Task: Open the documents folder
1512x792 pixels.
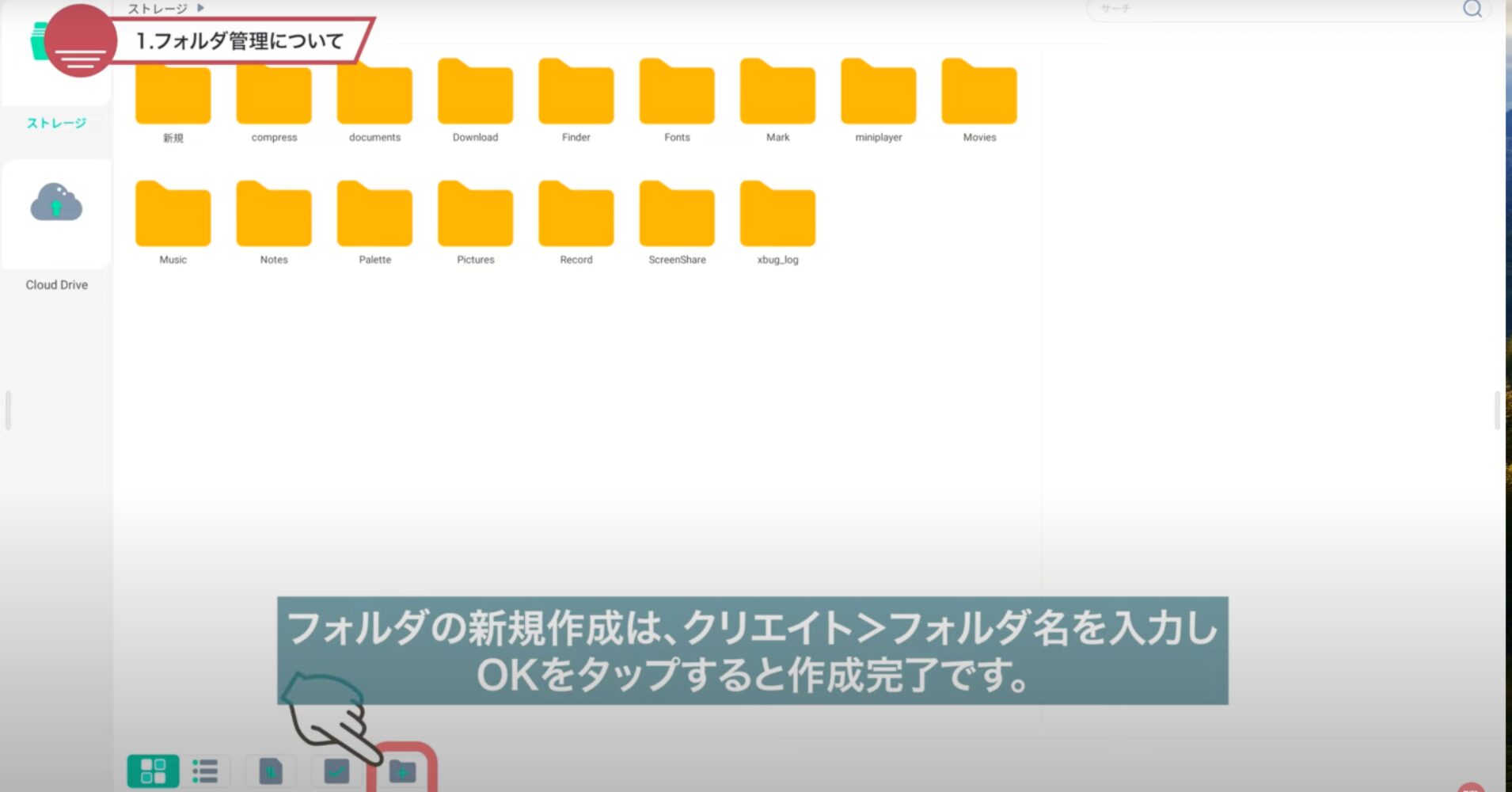Action: coord(374,93)
